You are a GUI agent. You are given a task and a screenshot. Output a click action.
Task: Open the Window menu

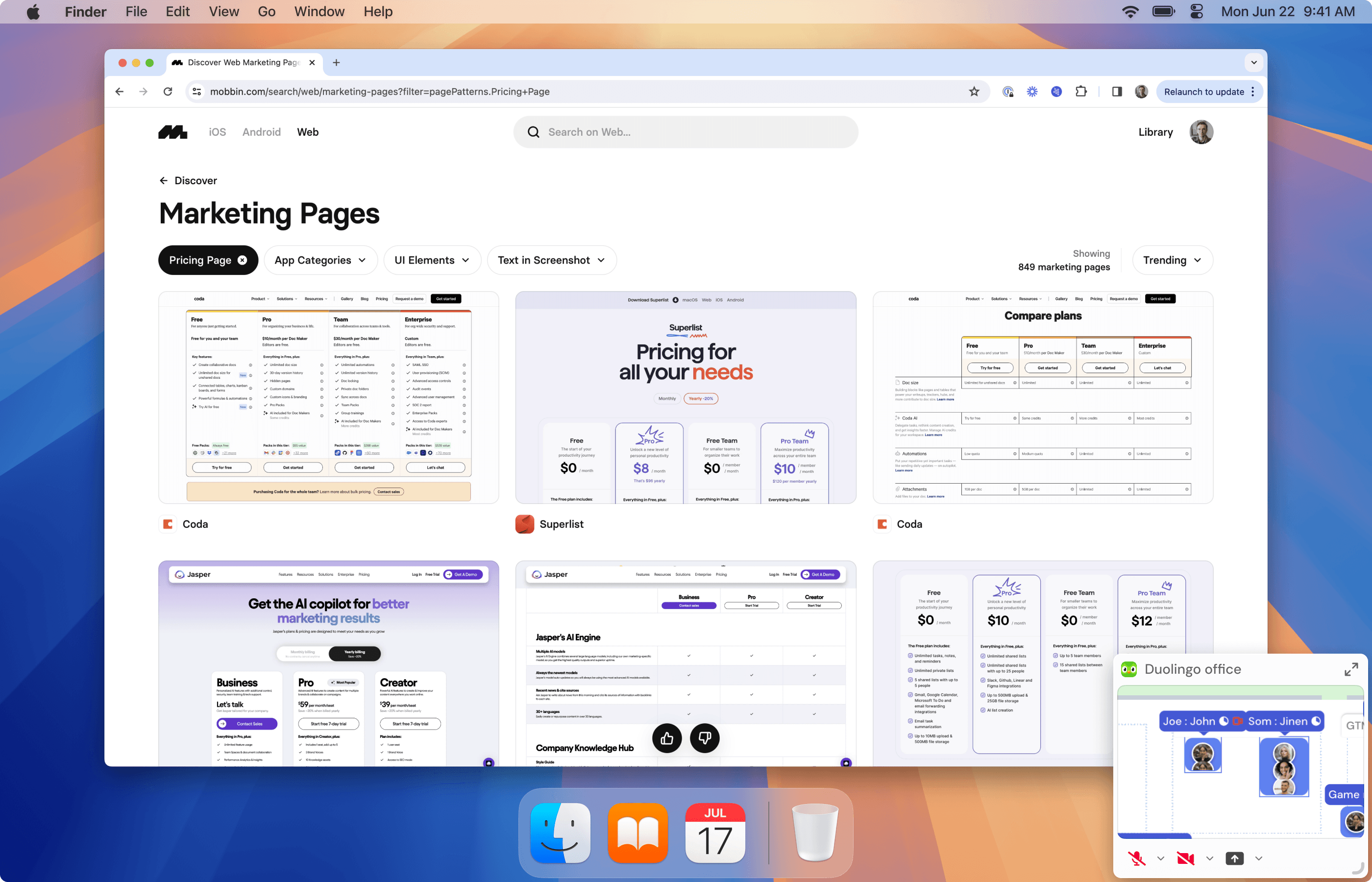pyautogui.click(x=319, y=11)
